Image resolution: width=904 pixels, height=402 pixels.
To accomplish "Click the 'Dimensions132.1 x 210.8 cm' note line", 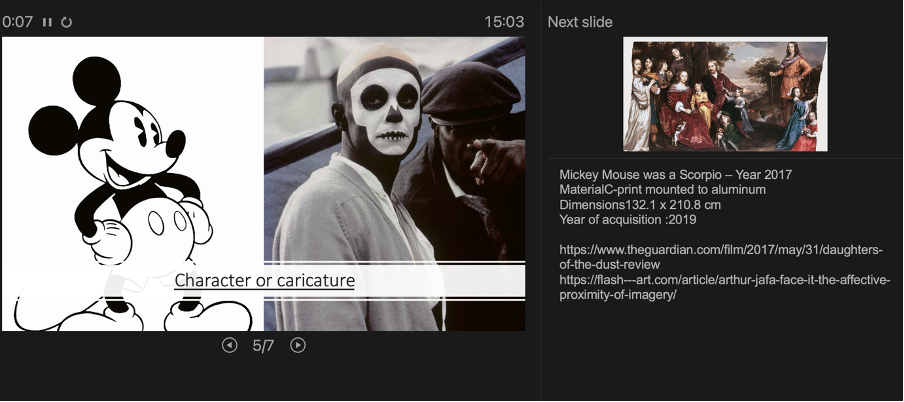I will pyautogui.click(x=640, y=205).
